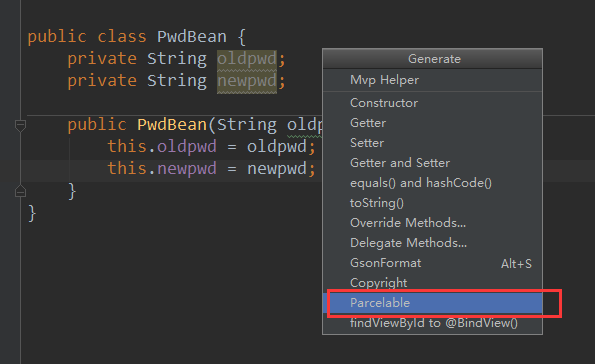The height and width of the screenshot is (364, 595).
Task: Open Override Methods... option
Action: pos(432,223)
